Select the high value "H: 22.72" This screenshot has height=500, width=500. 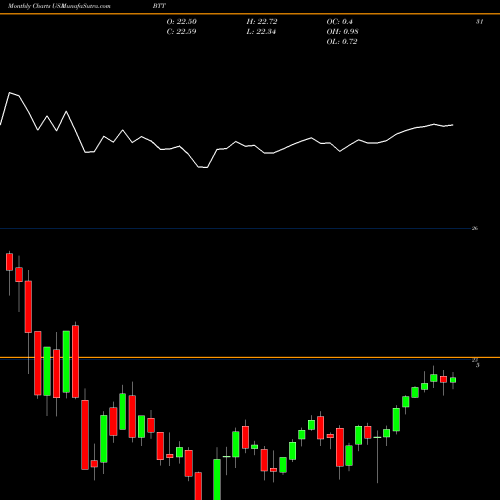(262, 21)
